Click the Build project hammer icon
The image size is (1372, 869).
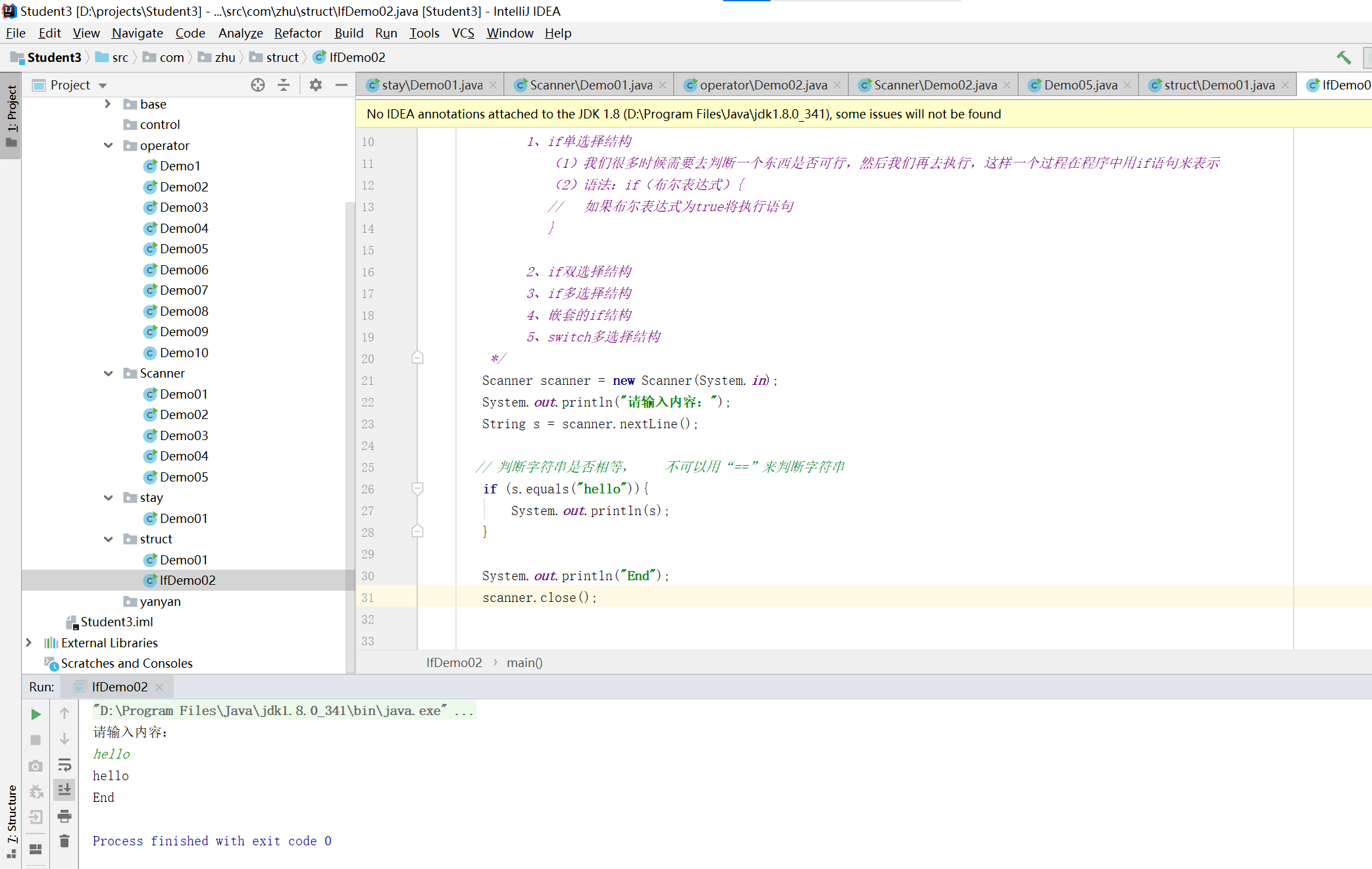(1343, 58)
